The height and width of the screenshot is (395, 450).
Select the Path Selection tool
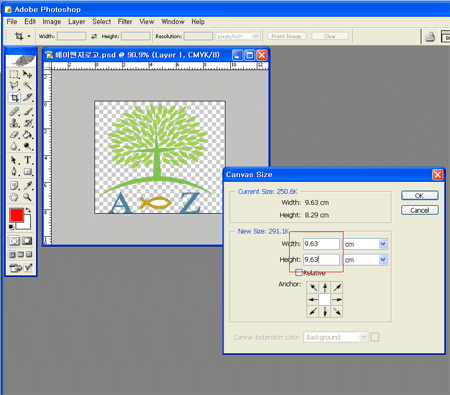coord(14,160)
